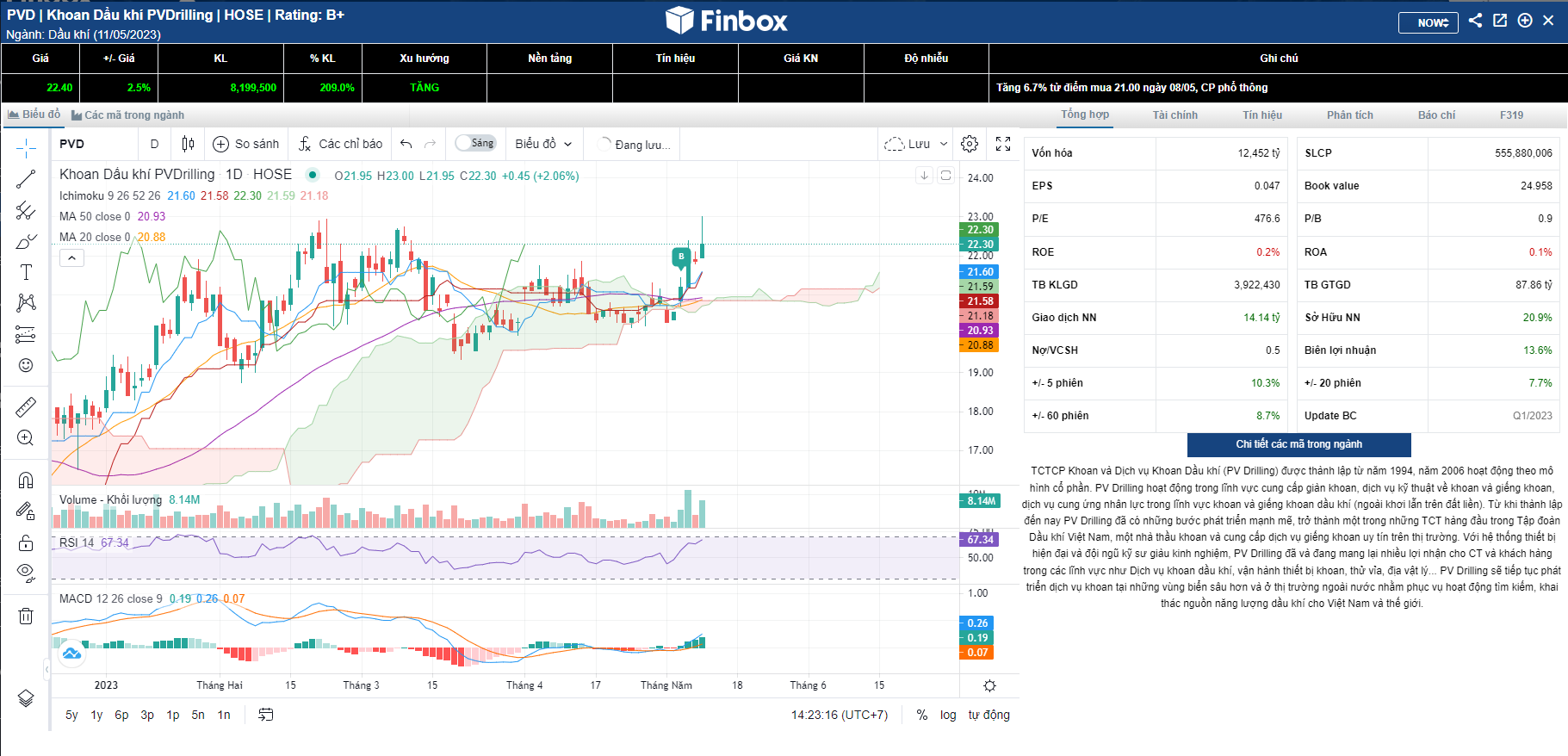
Task: Open the candlestick chart style picker
Action: click(x=188, y=144)
